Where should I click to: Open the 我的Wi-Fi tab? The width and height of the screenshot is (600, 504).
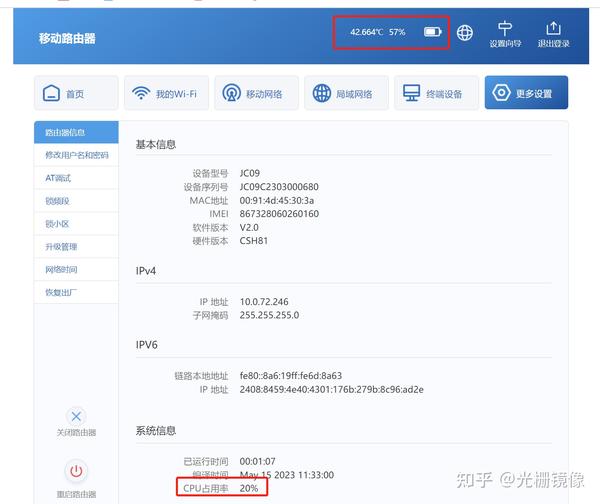tap(166, 93)
